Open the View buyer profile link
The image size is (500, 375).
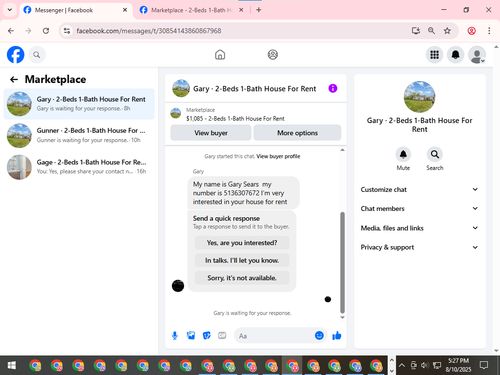(278, 156)
